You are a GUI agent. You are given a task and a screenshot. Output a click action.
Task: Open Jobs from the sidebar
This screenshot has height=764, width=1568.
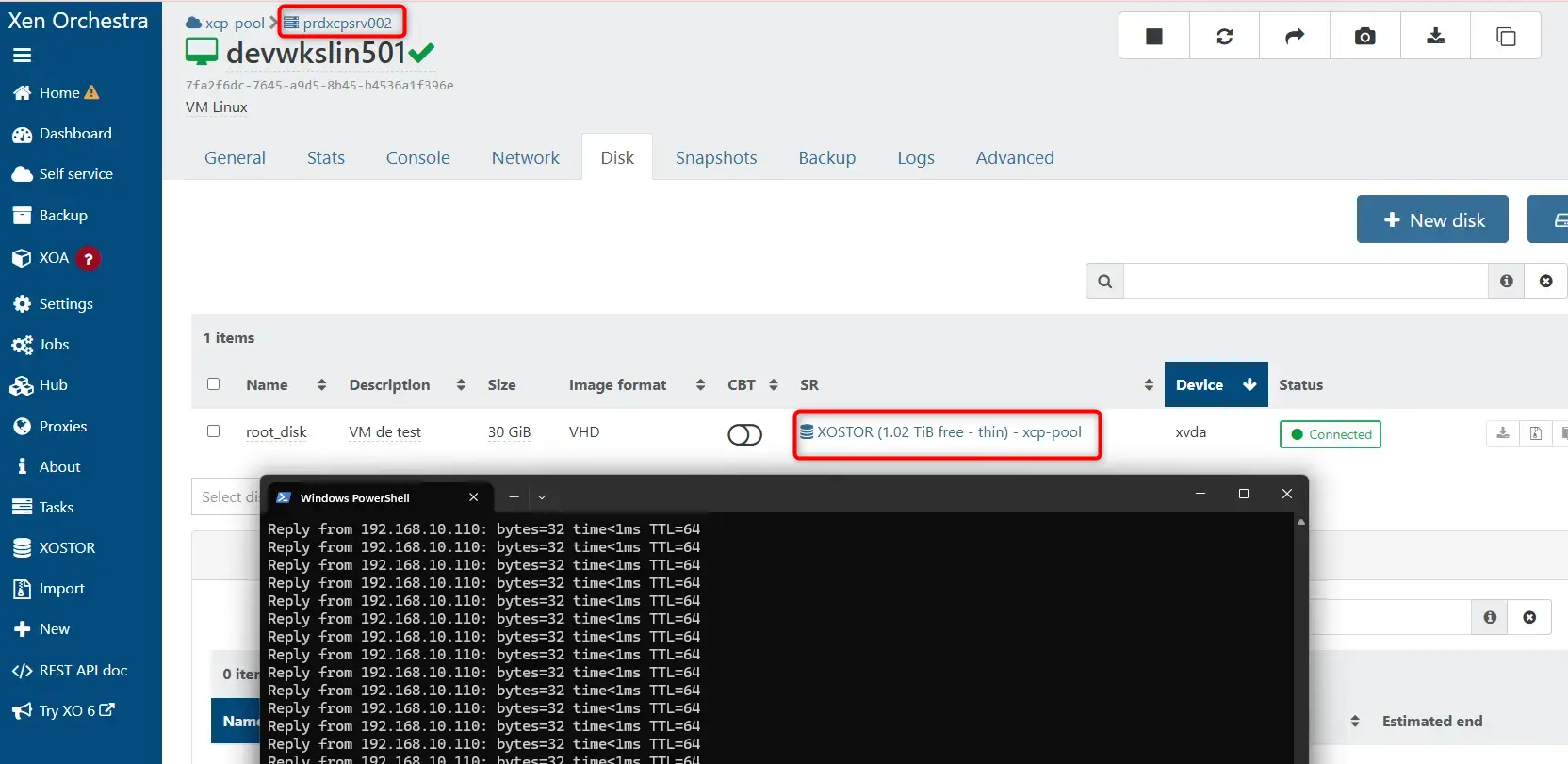tap(41, 345)
